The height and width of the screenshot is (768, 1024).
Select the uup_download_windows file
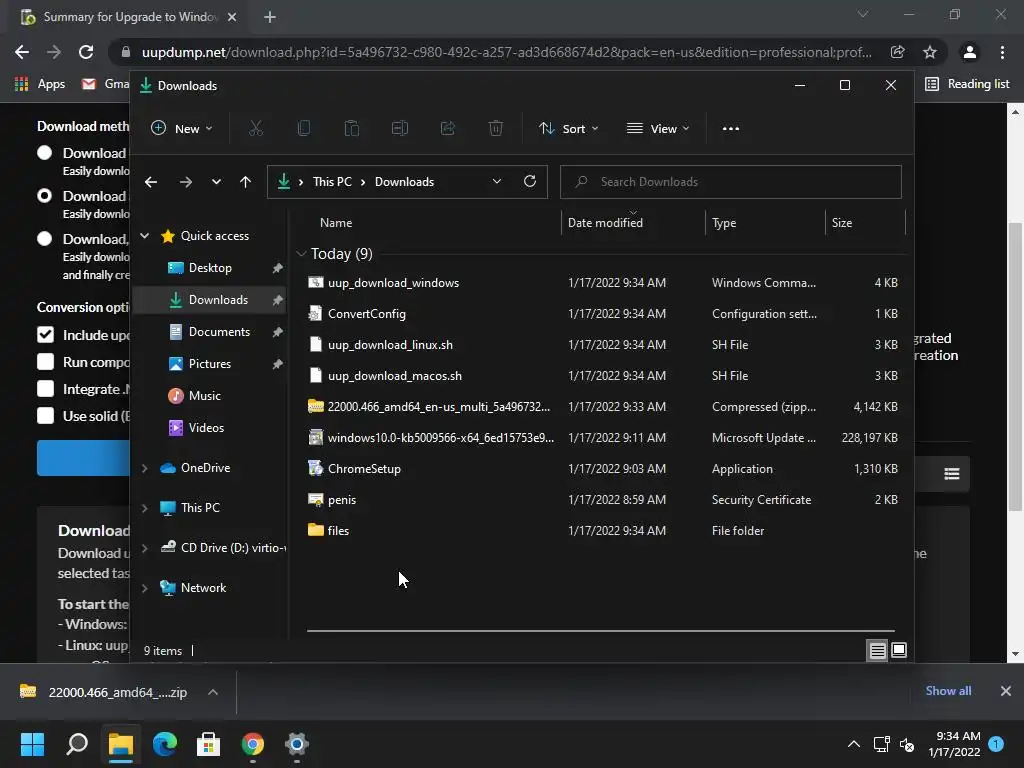tap(393, 283)
